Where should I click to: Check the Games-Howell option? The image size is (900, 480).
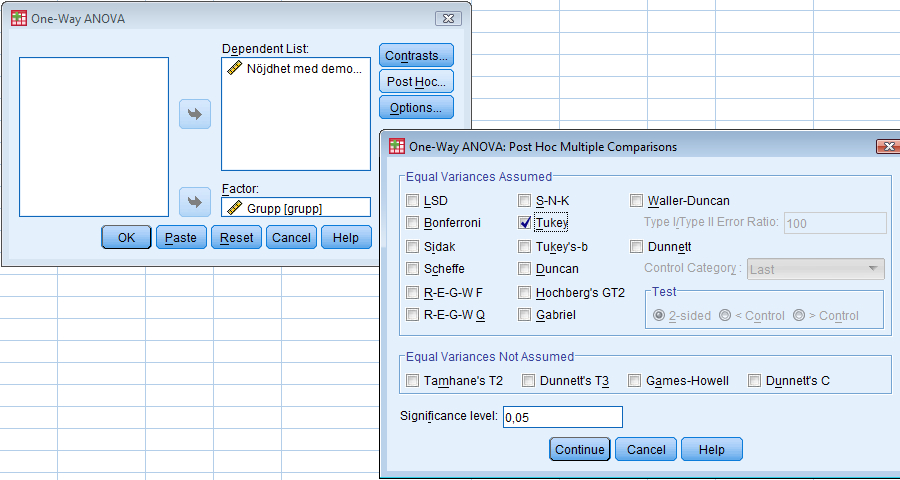(635, 381)
